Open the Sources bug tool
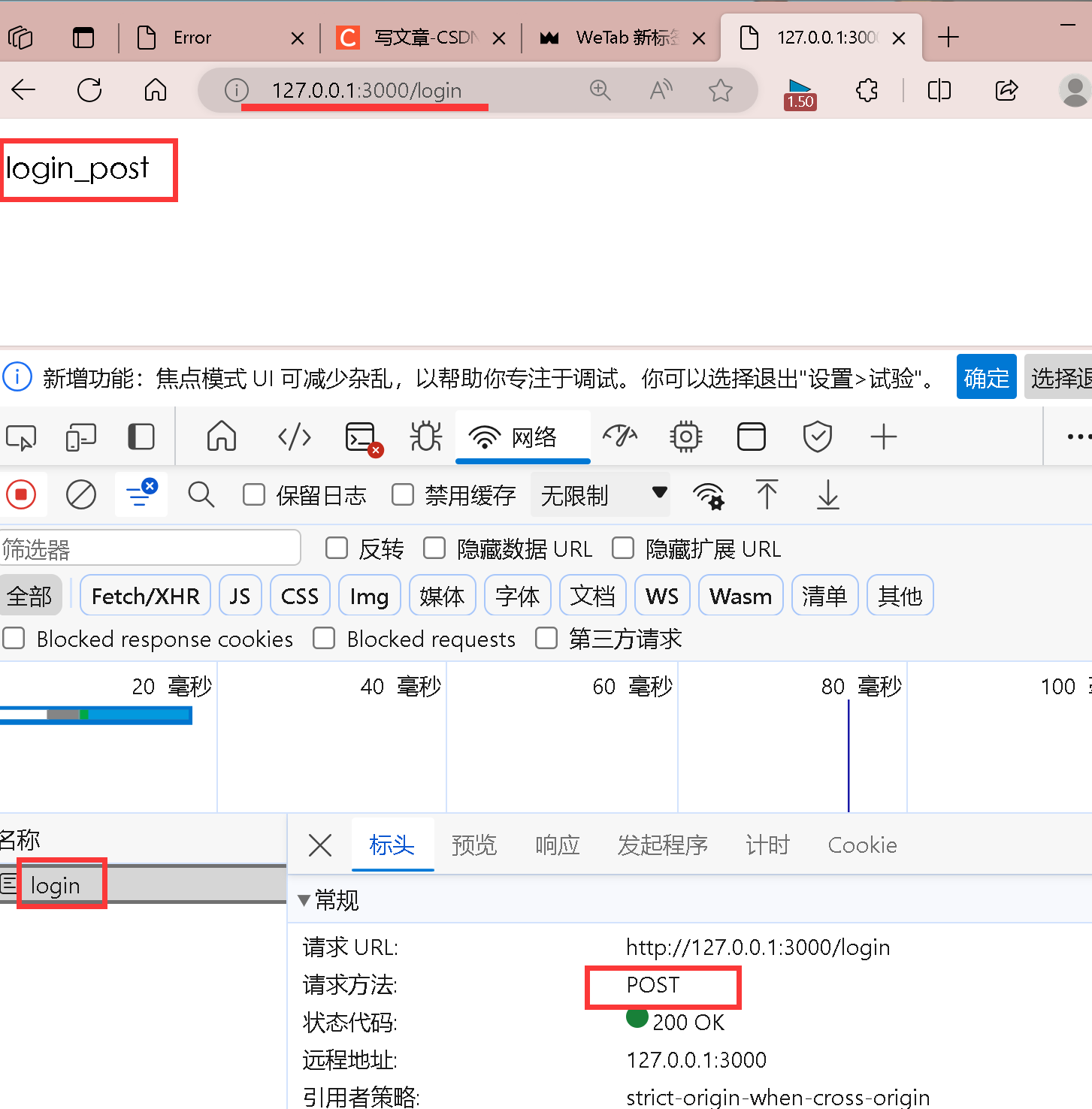 tap(426, 437)
